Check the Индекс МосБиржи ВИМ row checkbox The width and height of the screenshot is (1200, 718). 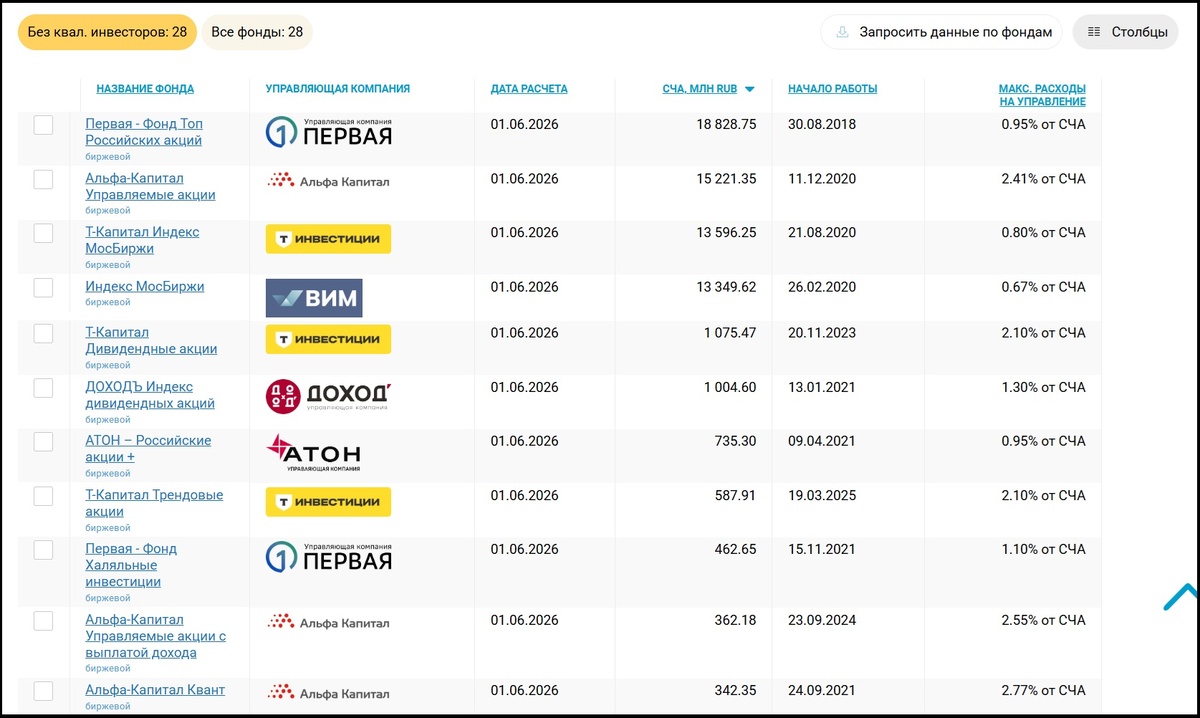[43, 287]
